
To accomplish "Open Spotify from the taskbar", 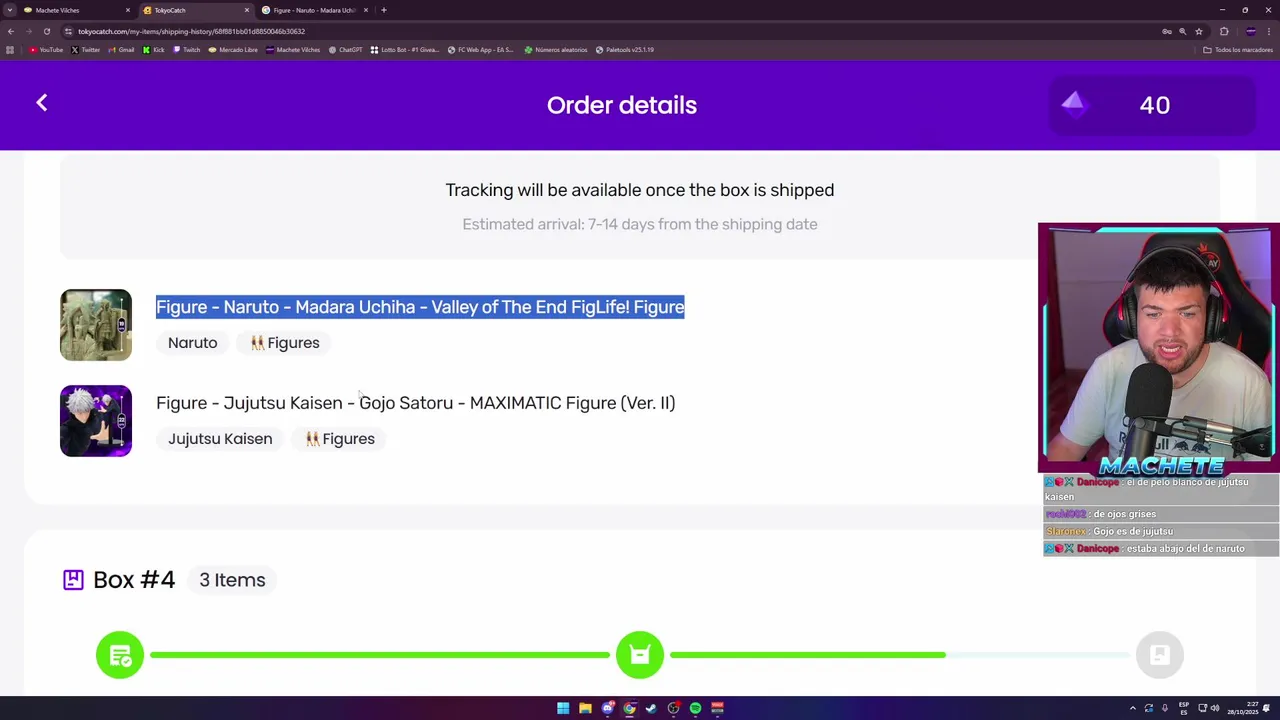I will [695, 708].
